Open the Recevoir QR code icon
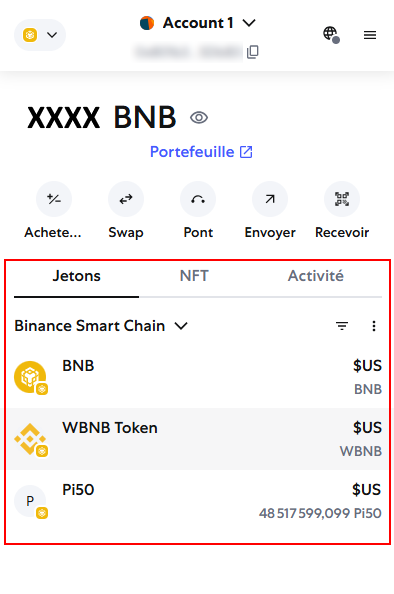The width and height of the screenshot is (394, 594). pyautogui.click(x=342, y=199)
